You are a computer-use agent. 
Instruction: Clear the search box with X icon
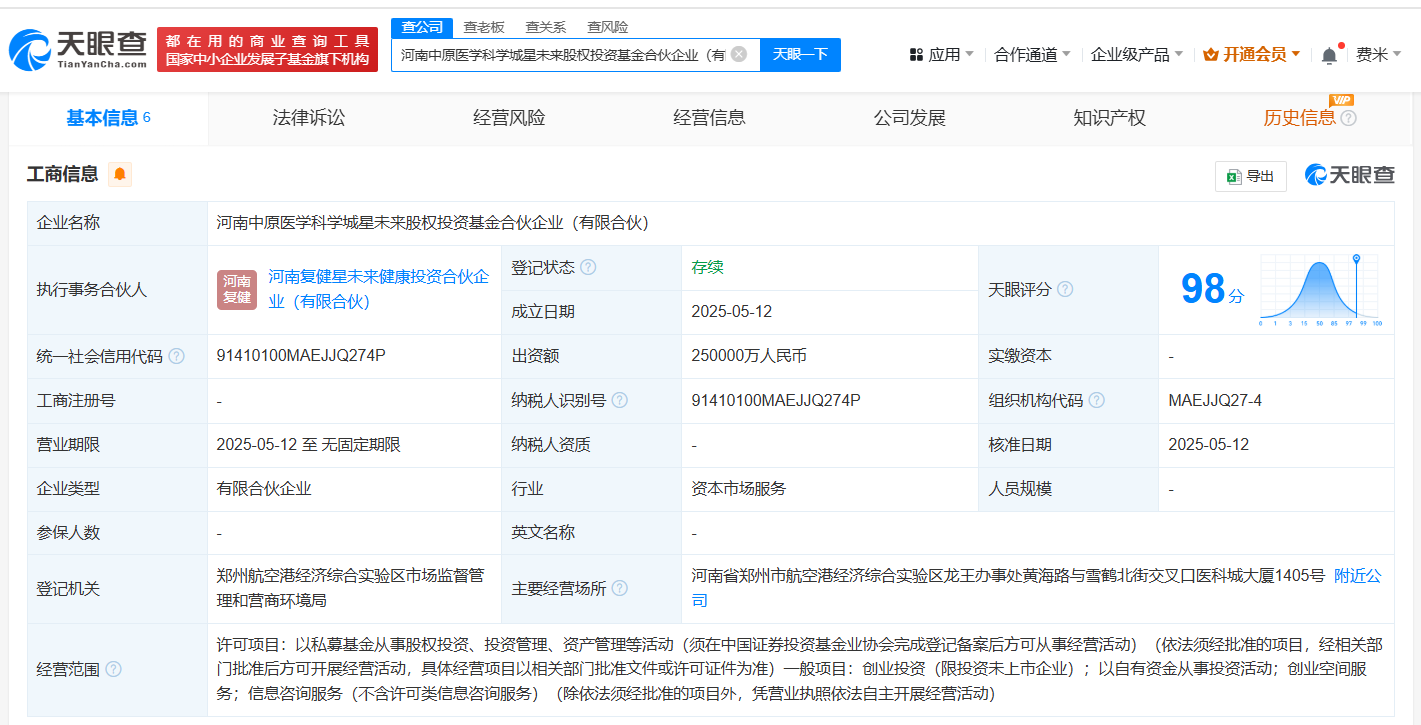(739, 54)
